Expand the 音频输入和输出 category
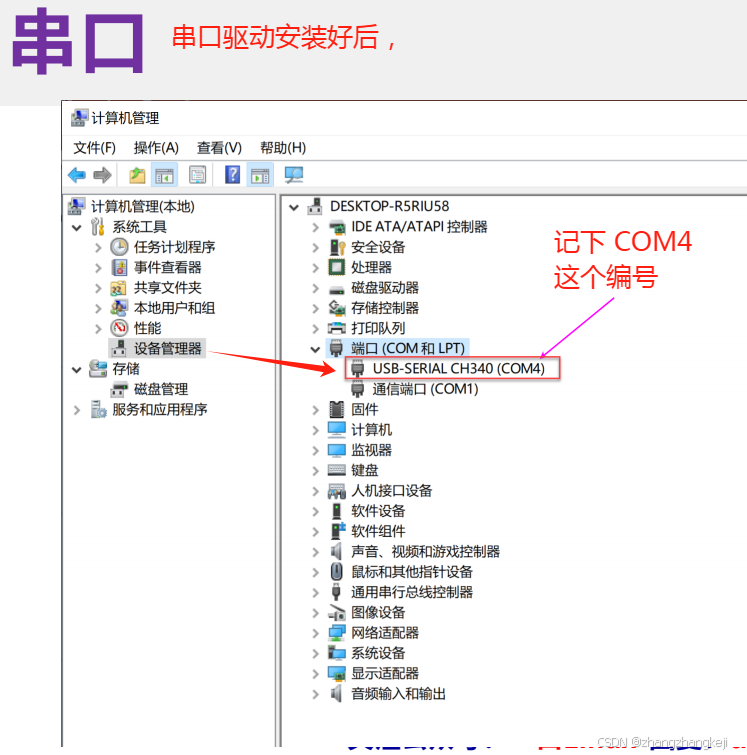The image size is (747, 755). click(x=315, y=694)
